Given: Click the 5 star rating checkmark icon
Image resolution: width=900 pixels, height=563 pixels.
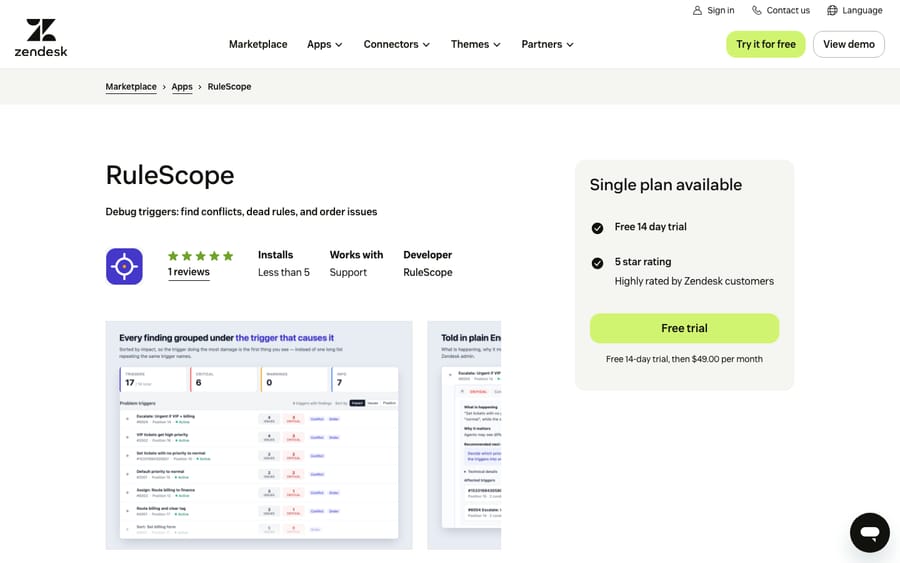Looking at the screenshot, I should [x=597, y=263].
